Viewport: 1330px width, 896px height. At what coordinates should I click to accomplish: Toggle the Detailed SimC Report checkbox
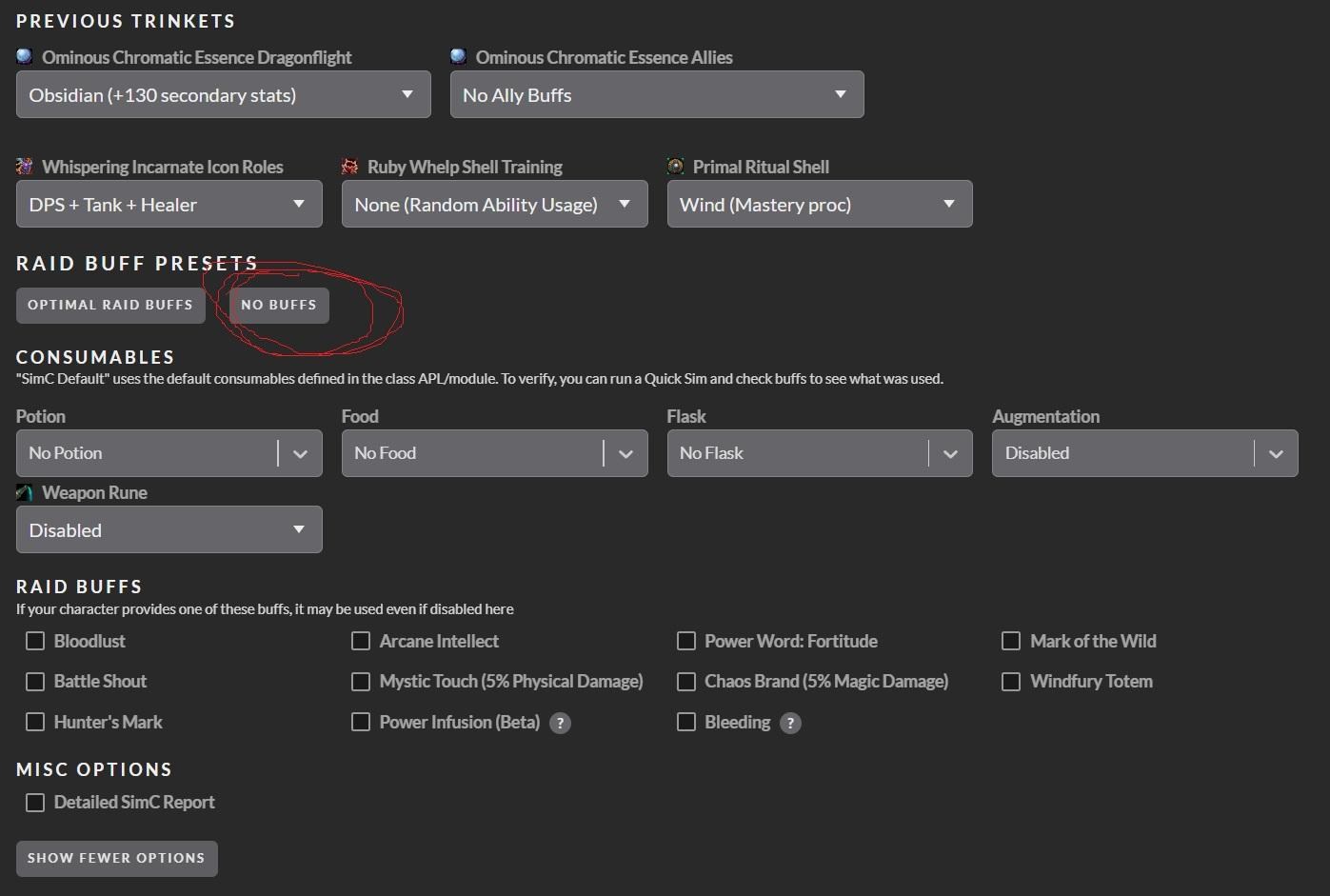35,803
